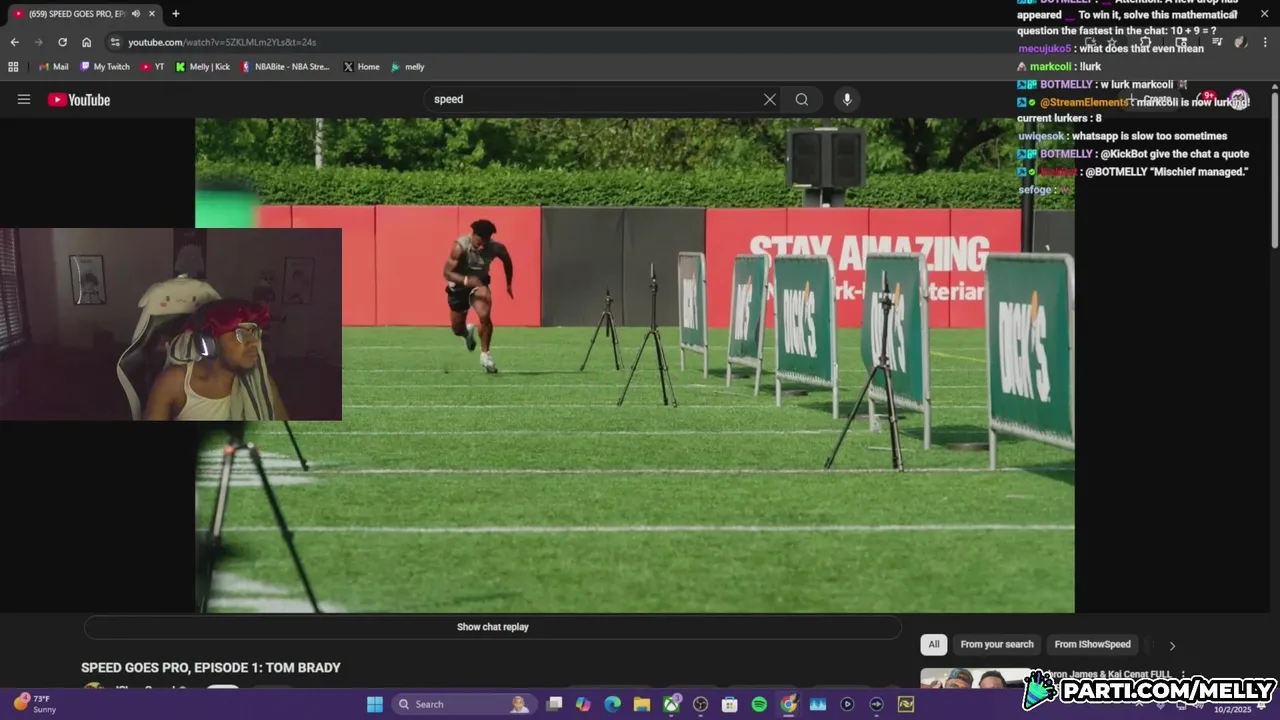Launch Copilot from the taskbar
The height and width of the screenshot is (720, 1280).
[583, 704]
